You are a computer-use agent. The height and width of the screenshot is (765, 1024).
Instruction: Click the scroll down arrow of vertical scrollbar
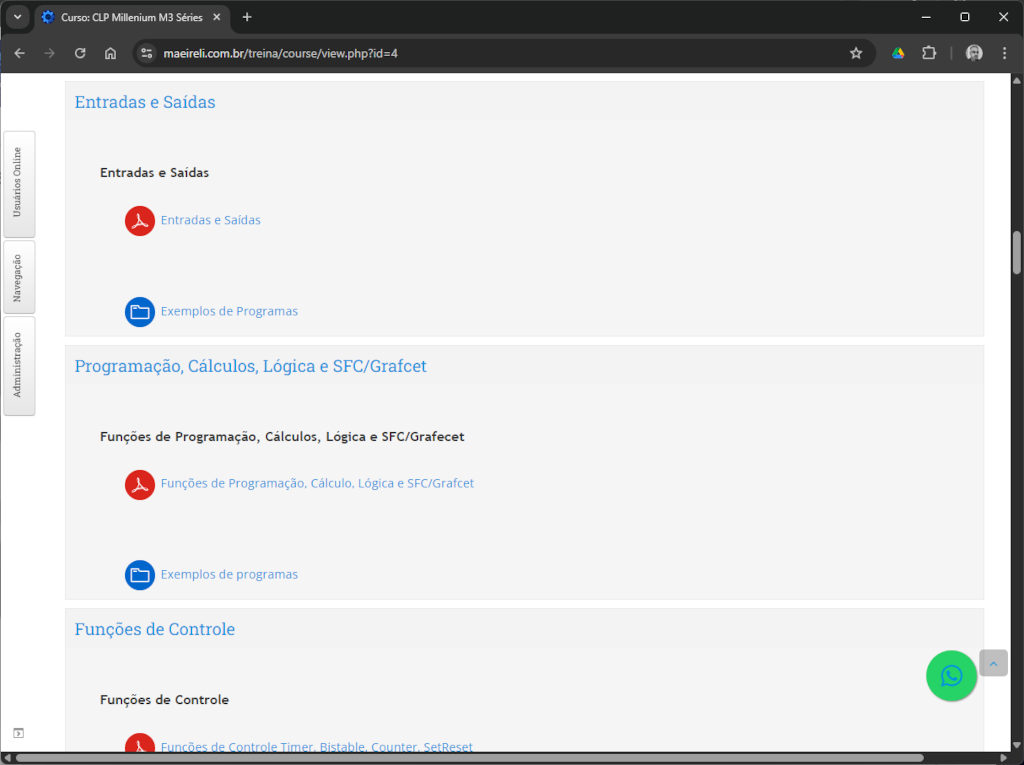tap(1017, 745)
